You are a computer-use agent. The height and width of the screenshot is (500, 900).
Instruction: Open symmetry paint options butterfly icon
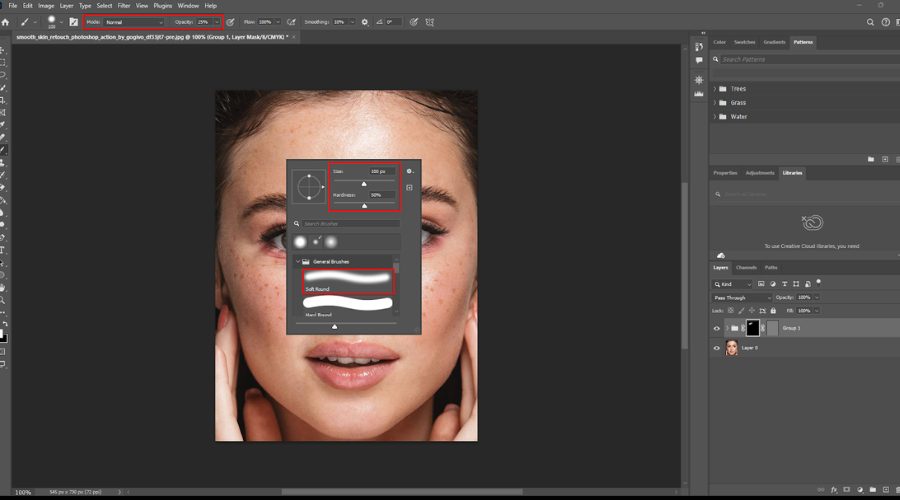click(430, 22)
